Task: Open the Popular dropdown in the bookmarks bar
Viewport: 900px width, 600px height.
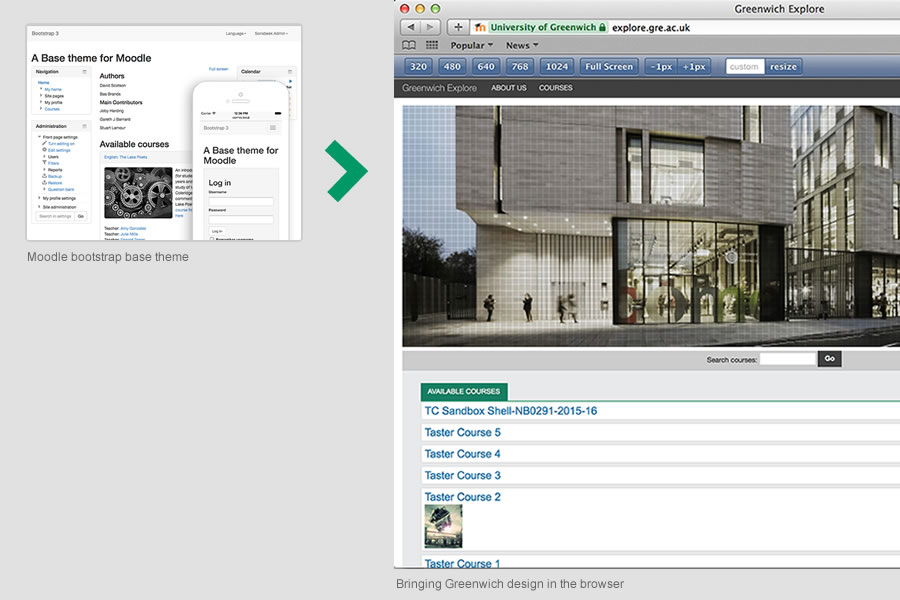Action: 468,44
